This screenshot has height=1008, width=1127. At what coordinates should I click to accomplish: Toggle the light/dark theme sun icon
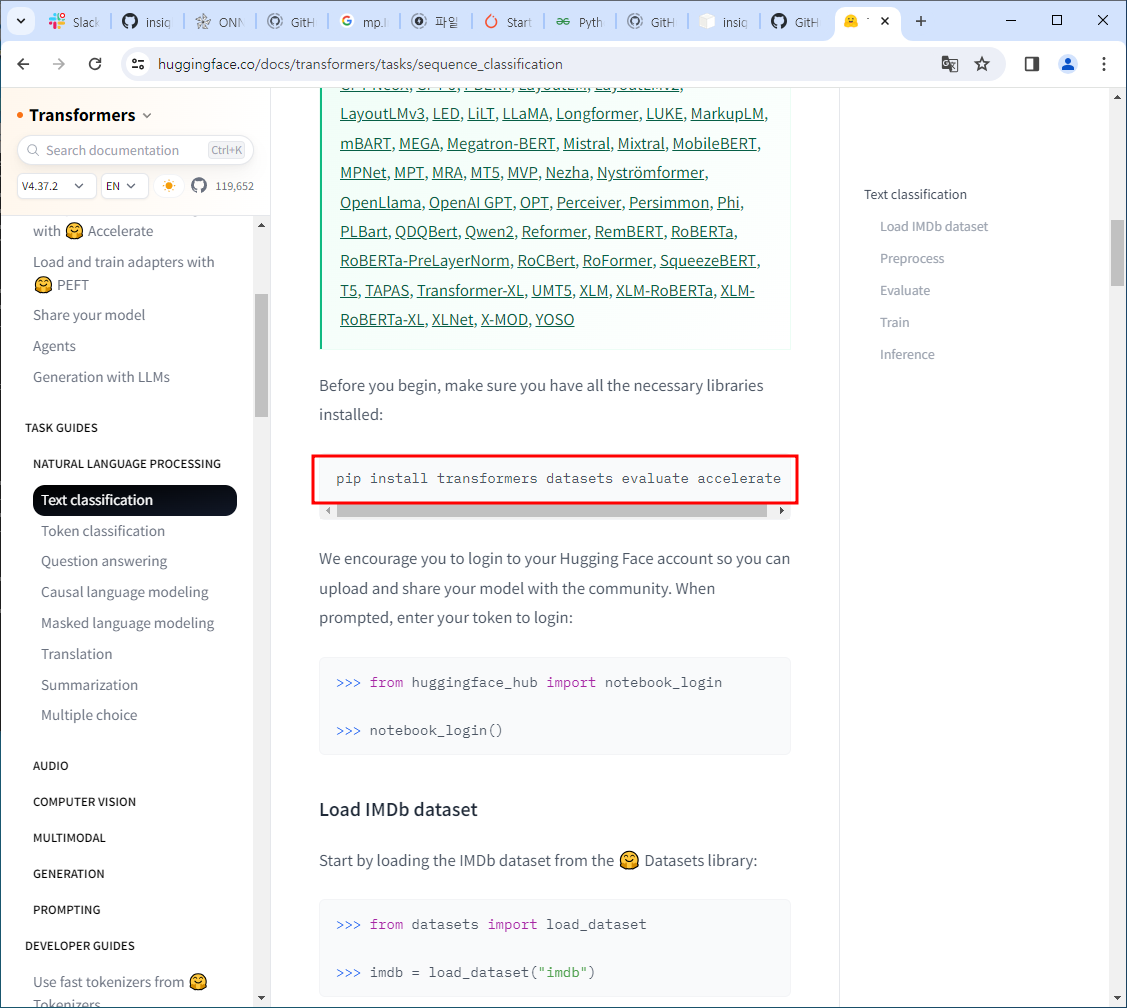tap(169, 185)
